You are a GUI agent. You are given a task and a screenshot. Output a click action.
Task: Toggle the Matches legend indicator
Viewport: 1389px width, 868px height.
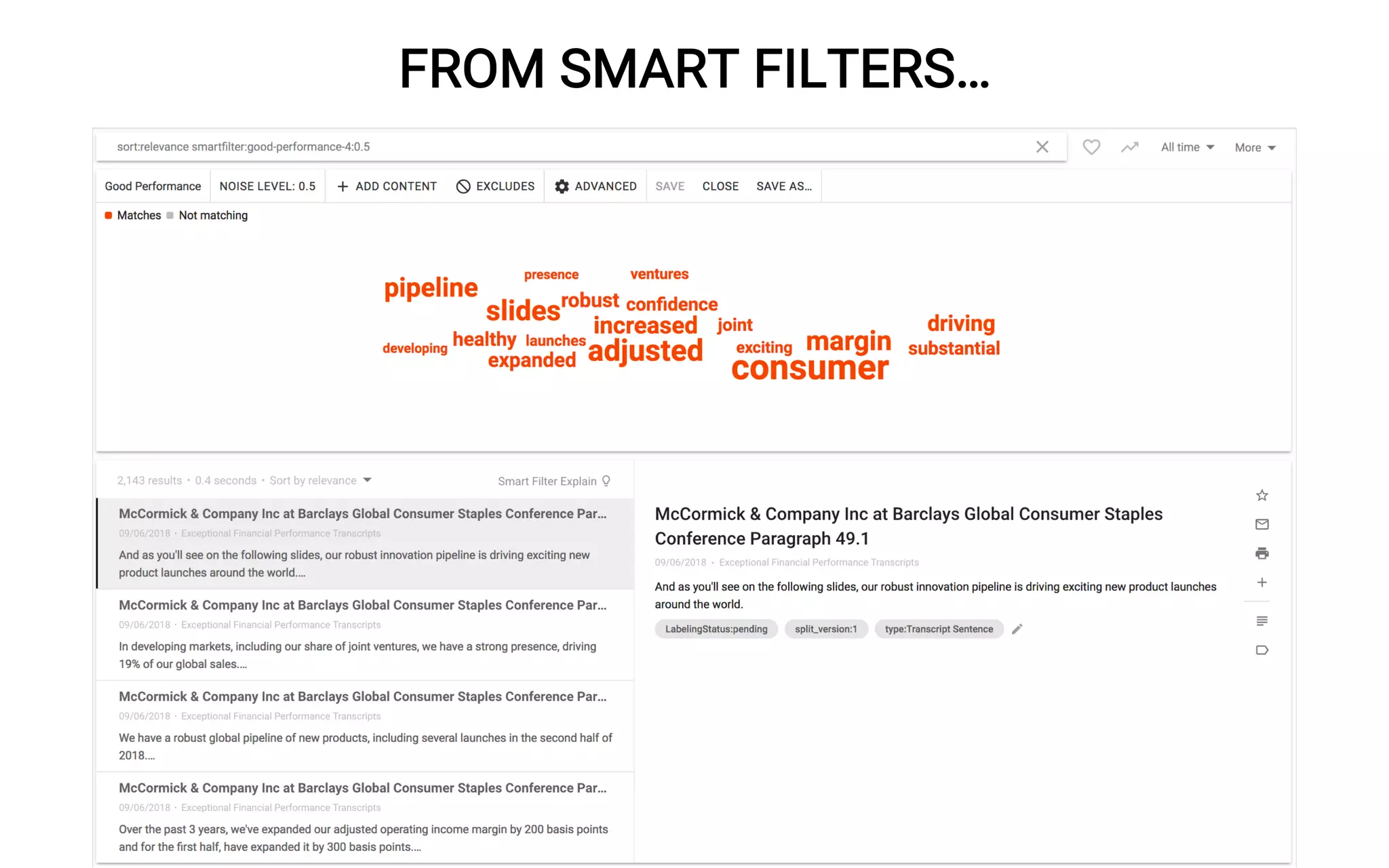(109, 215)
